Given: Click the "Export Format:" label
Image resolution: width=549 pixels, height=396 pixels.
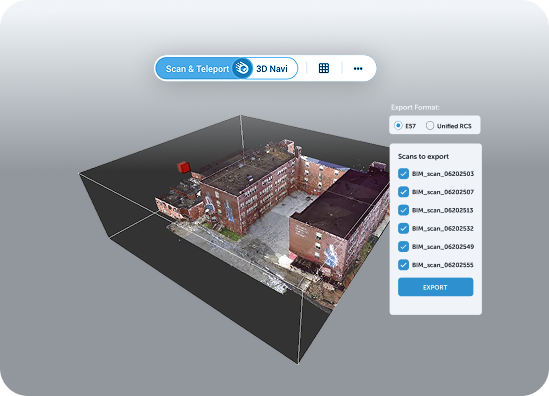Looking at the screenshot, I should (x=415, y=107).
